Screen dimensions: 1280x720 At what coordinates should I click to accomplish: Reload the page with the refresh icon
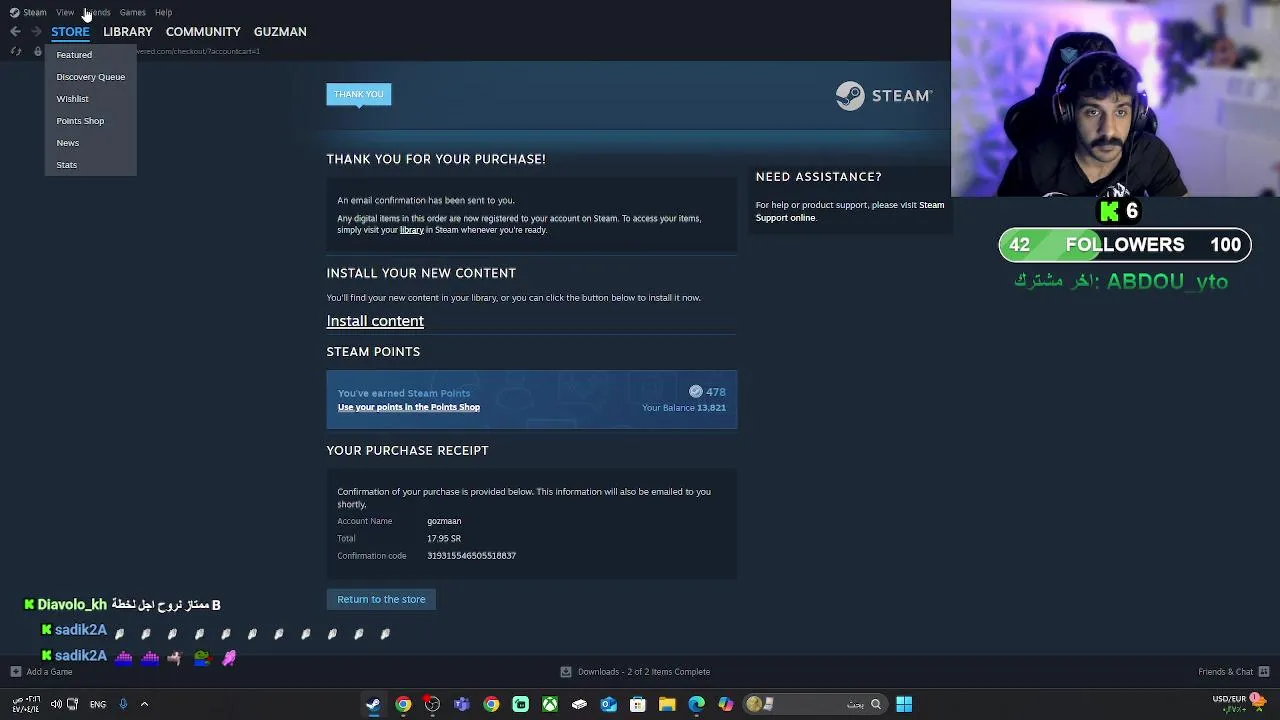(x=15, y=52)
